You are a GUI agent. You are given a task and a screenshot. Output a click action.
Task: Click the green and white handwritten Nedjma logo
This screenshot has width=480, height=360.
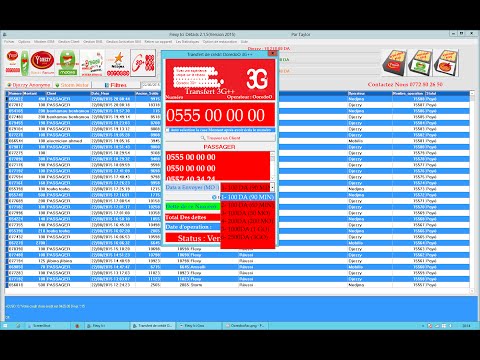coord(92,63)
